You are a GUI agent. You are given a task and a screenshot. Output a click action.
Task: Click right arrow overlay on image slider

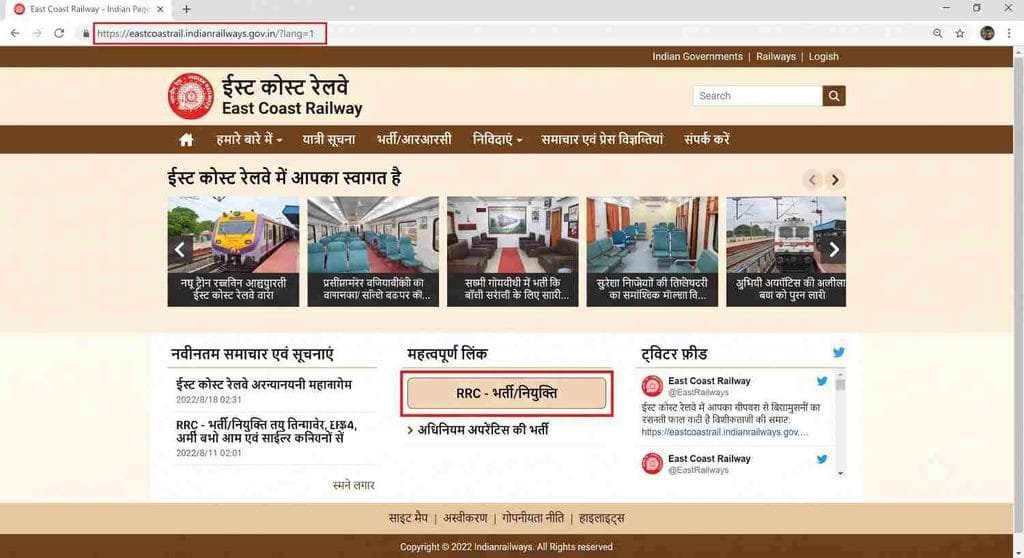coord(834,250)
